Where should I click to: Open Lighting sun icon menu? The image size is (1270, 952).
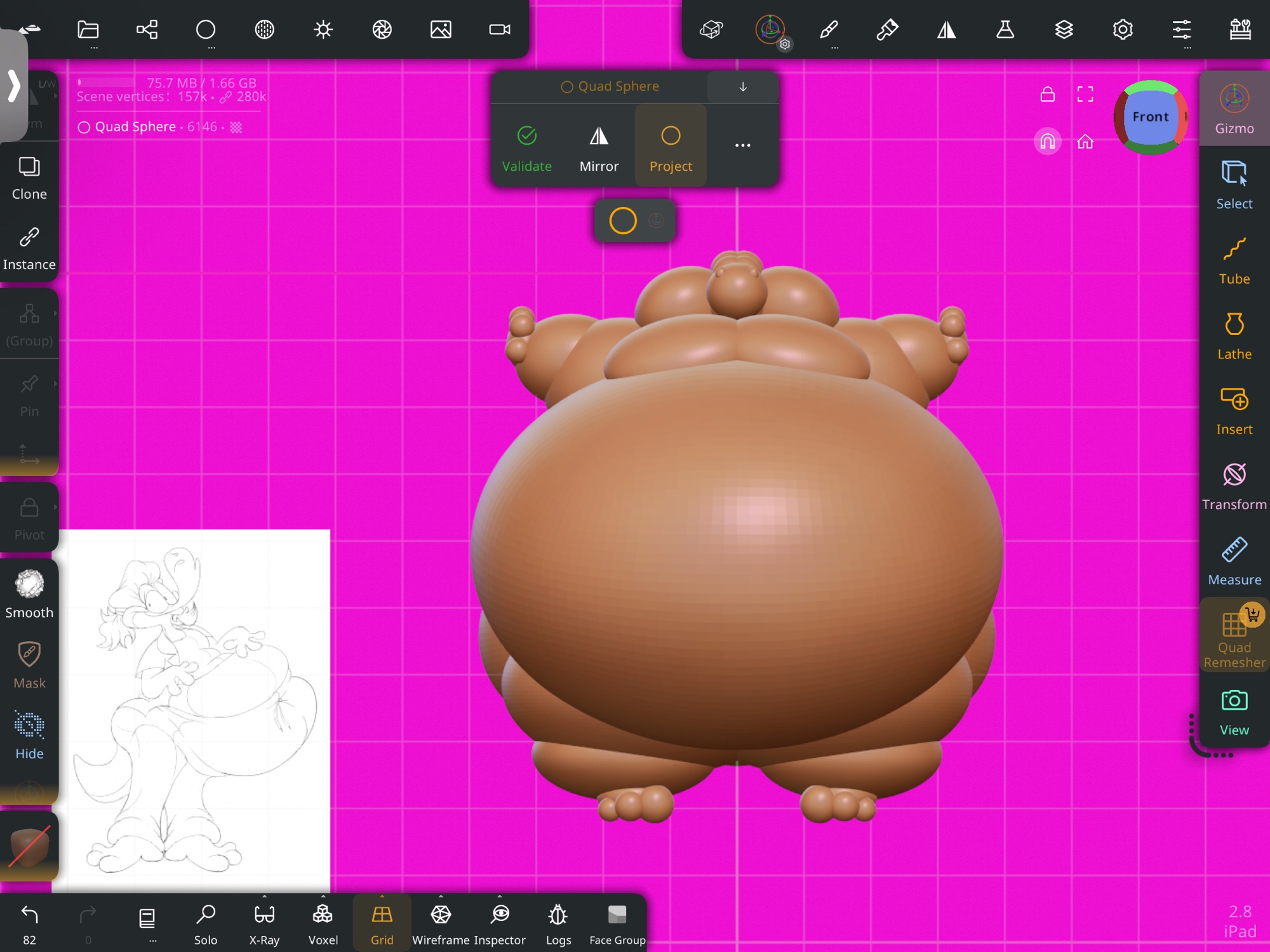(x=323, y=30)
